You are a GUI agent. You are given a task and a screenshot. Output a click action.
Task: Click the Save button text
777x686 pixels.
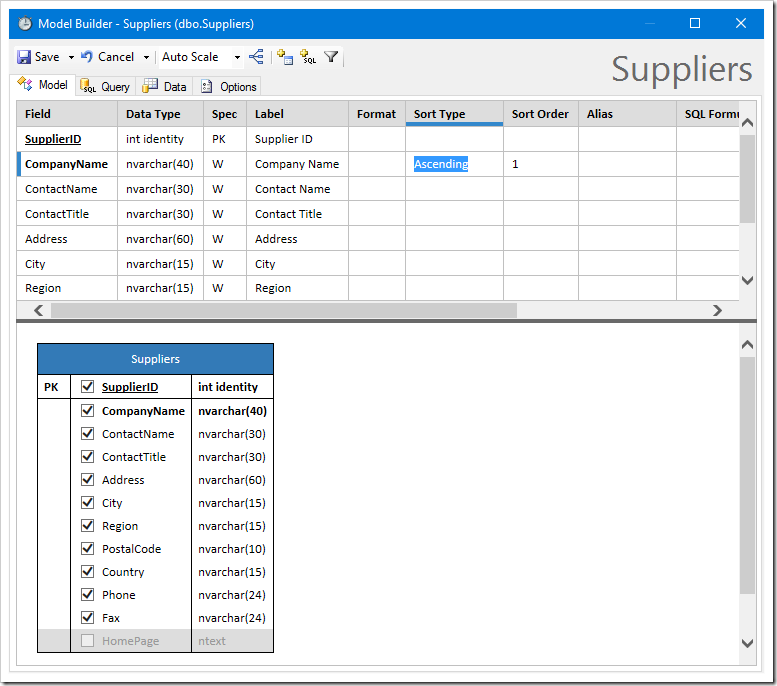coord(47,57)
